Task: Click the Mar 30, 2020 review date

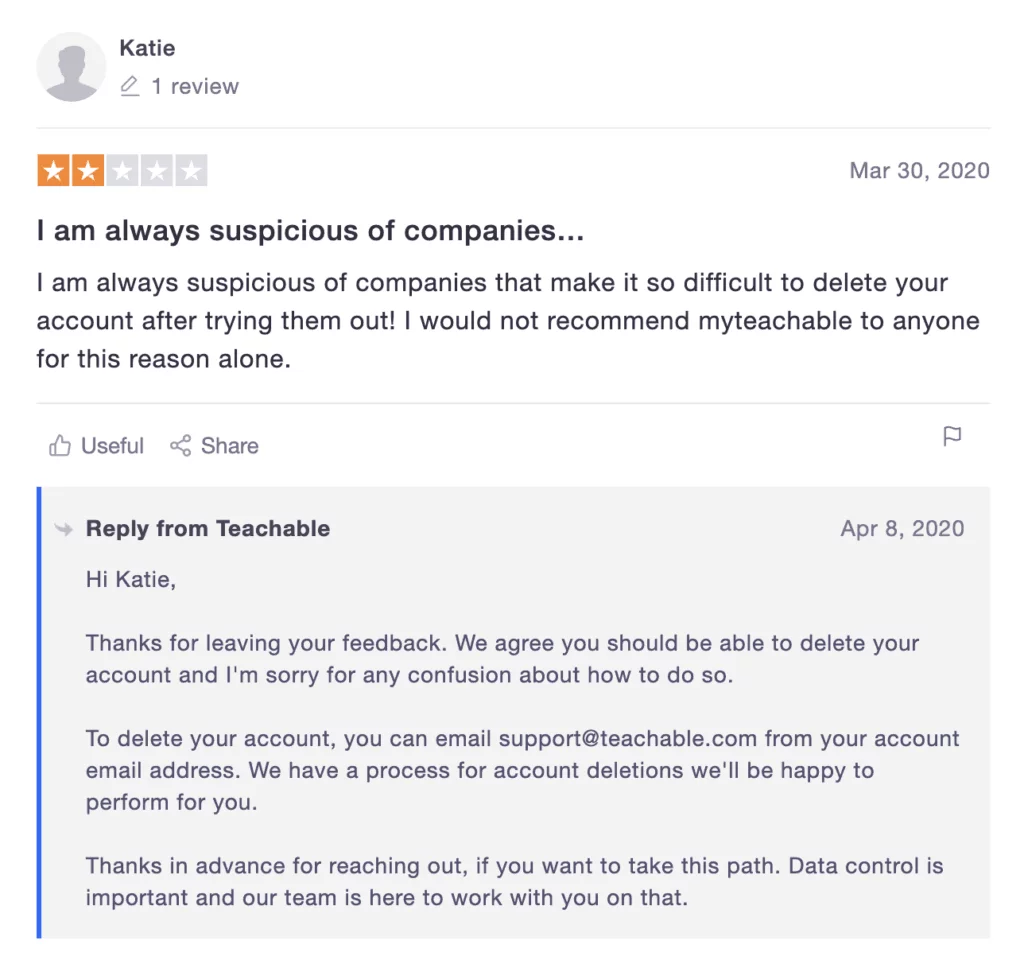Action: (920, 170)
